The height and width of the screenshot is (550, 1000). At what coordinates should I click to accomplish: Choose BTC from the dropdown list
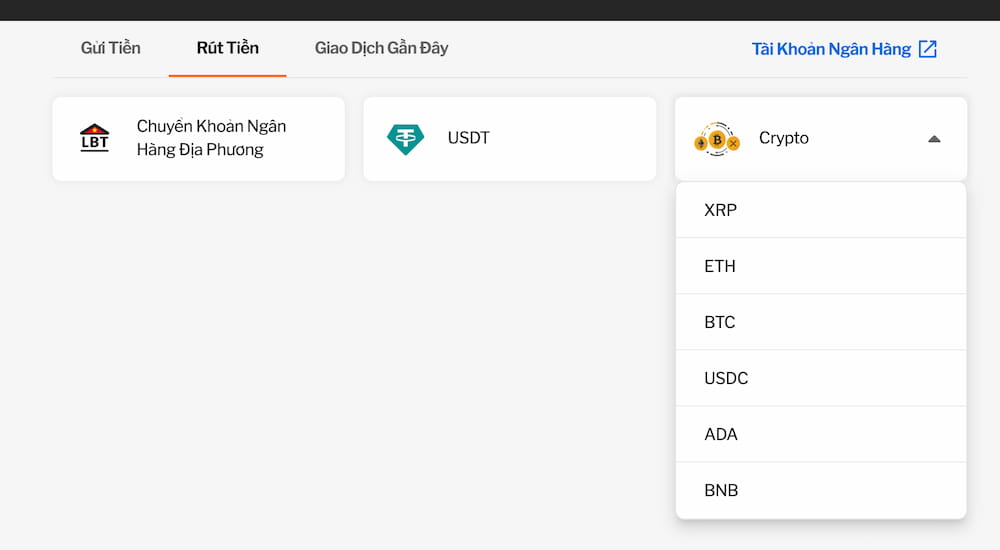(x=720, y=322)
